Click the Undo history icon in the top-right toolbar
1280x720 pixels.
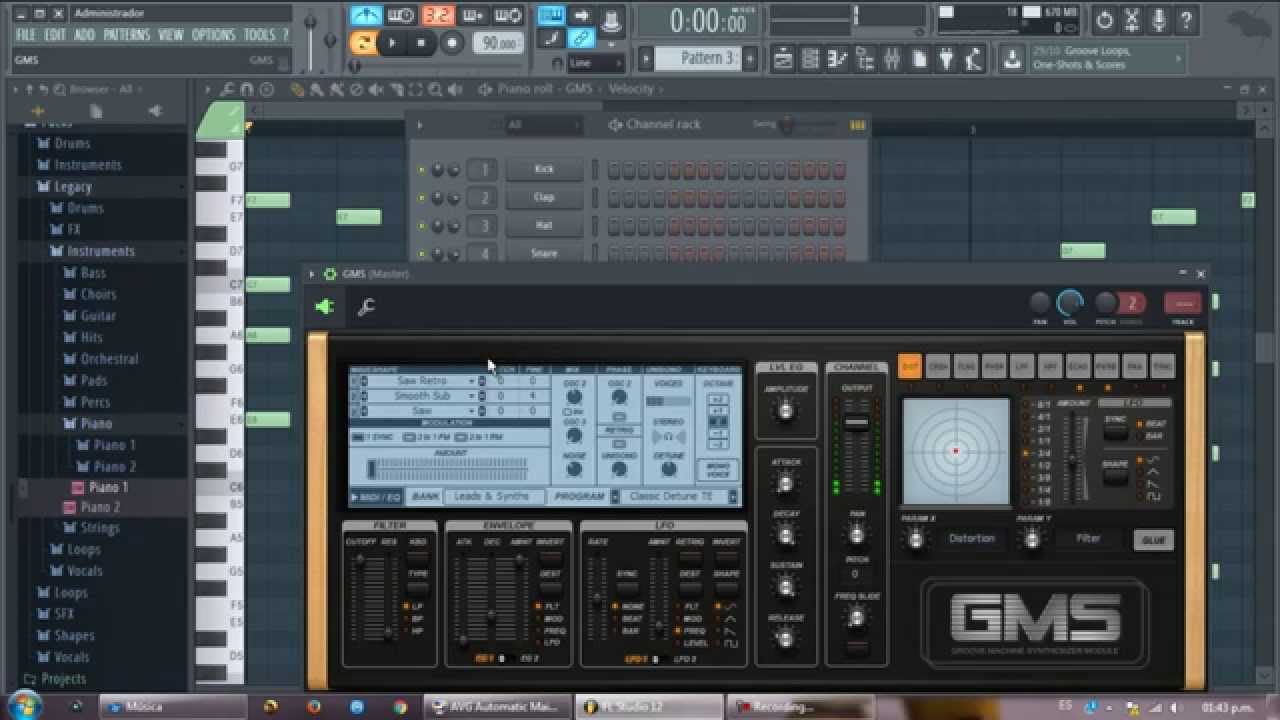coord(1104,19)
